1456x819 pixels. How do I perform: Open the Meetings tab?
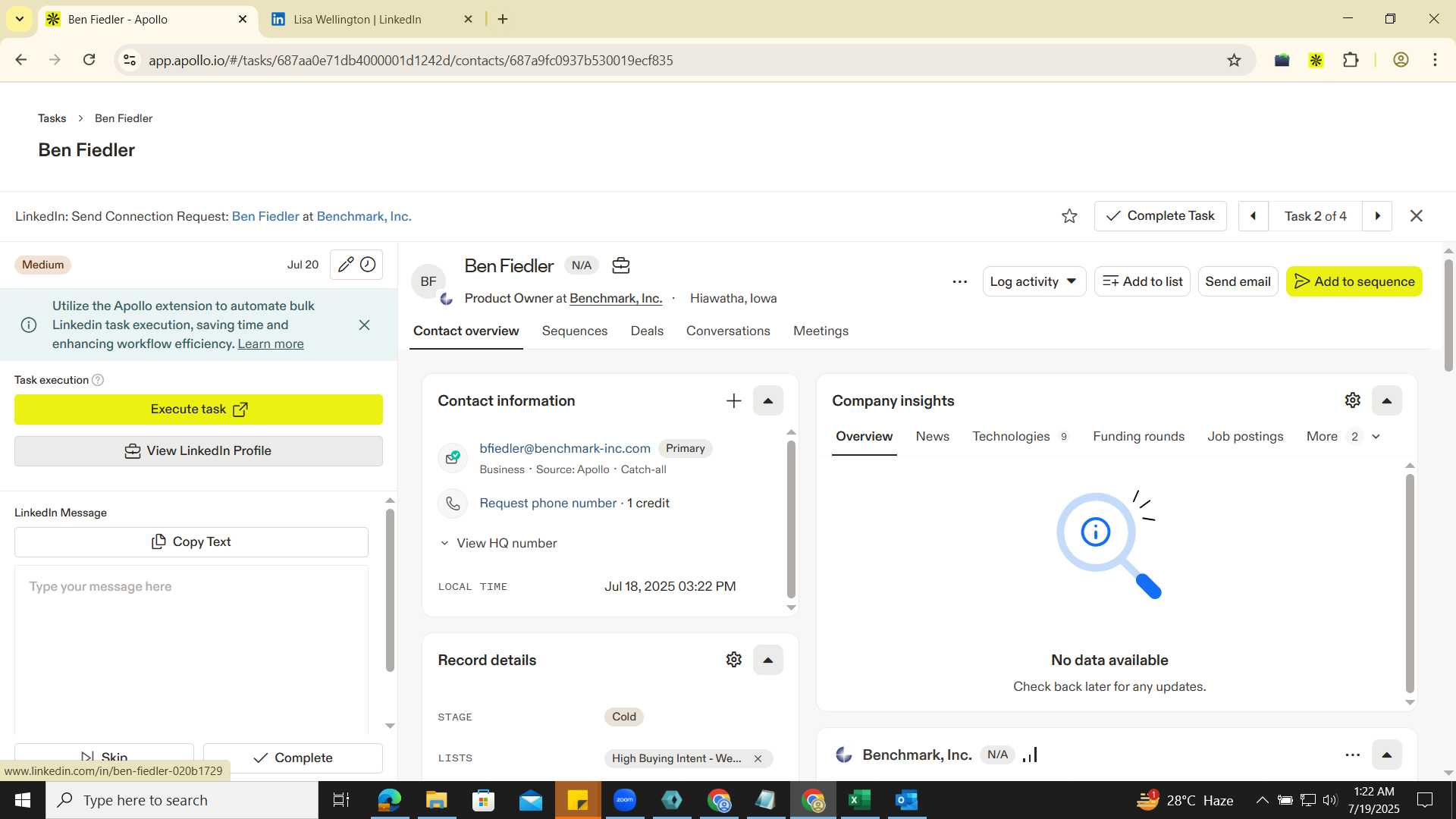(x=821, y=331)
